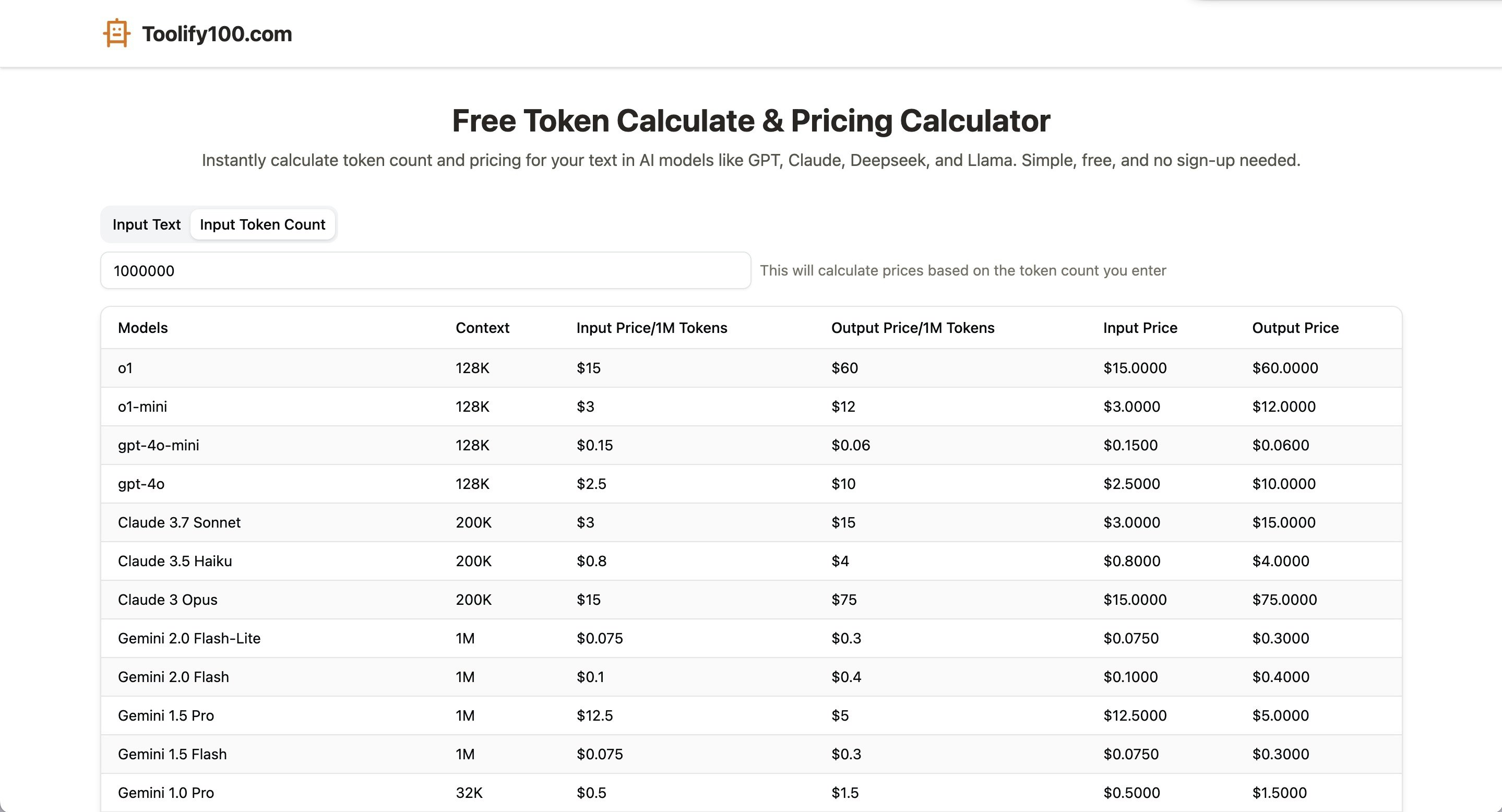
Task: Click the Models column header
Action: tap(143, 328)
